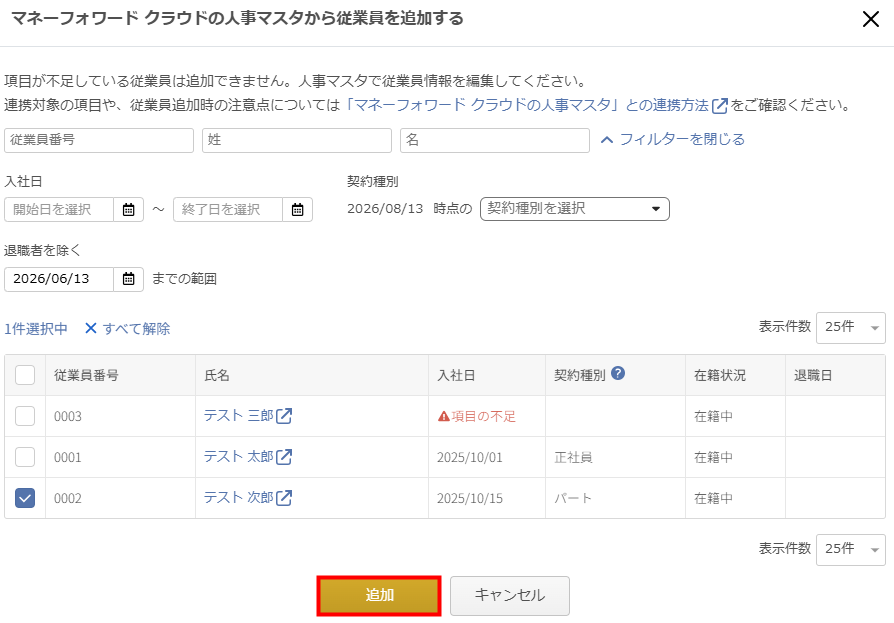Open calendar icon for 退職者を除く date

pos(129,279)
